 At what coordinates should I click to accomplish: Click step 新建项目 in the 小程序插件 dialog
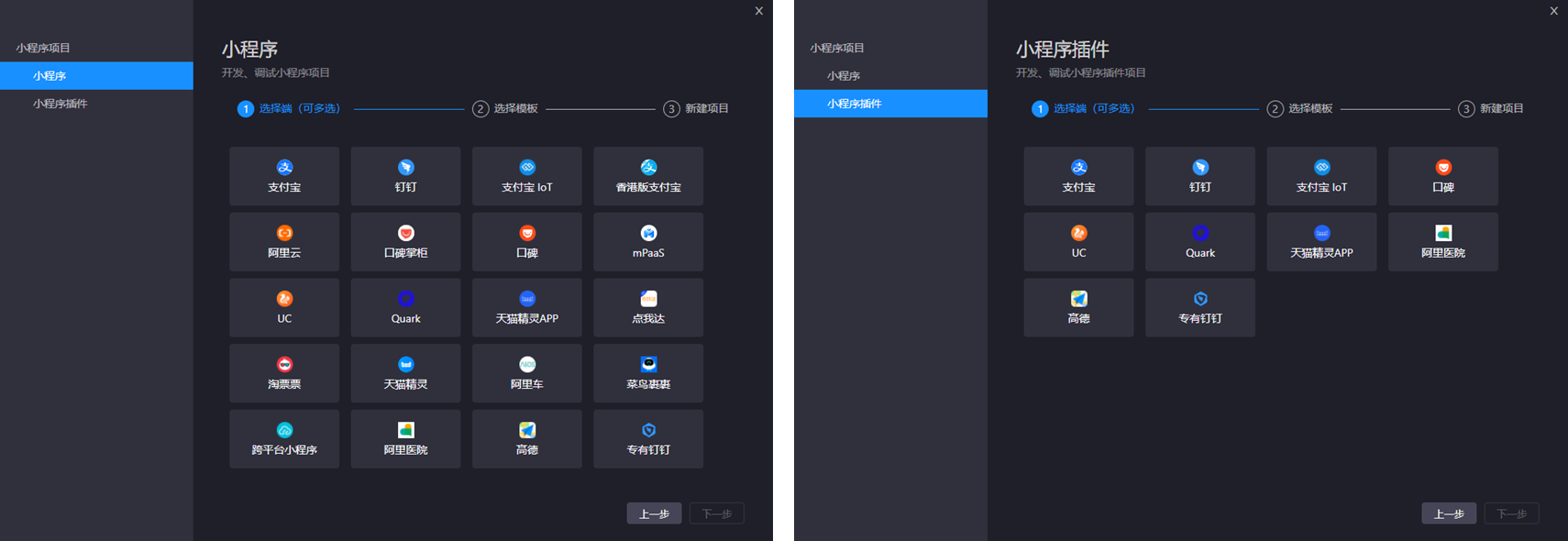[x=1491, y=109]
